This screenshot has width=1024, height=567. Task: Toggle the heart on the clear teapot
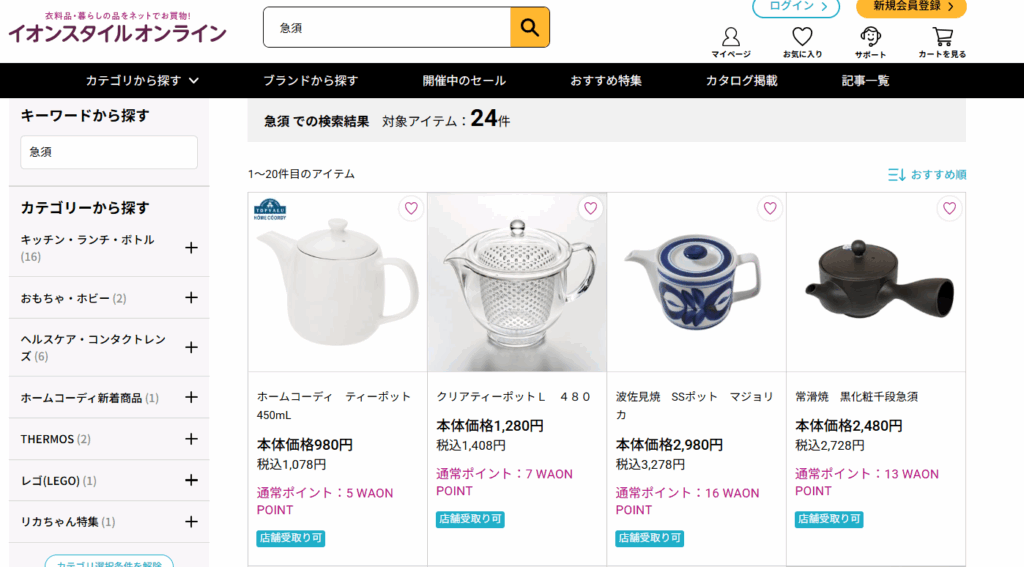tap(590, 208)
